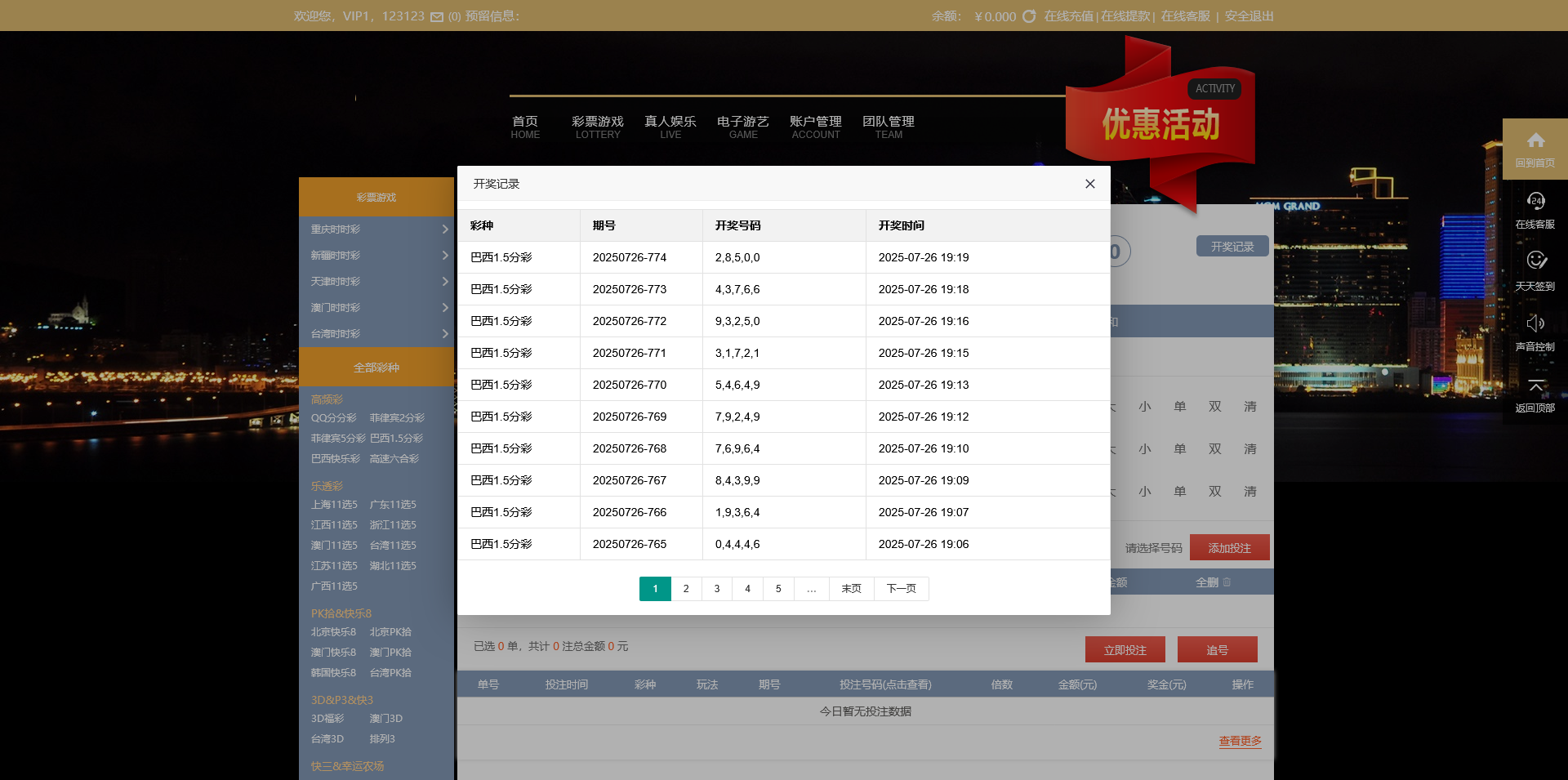This screenshot has height=780, width=1568.
Task: Click the 下一页 next page button
Action: (x=901, y=589)
